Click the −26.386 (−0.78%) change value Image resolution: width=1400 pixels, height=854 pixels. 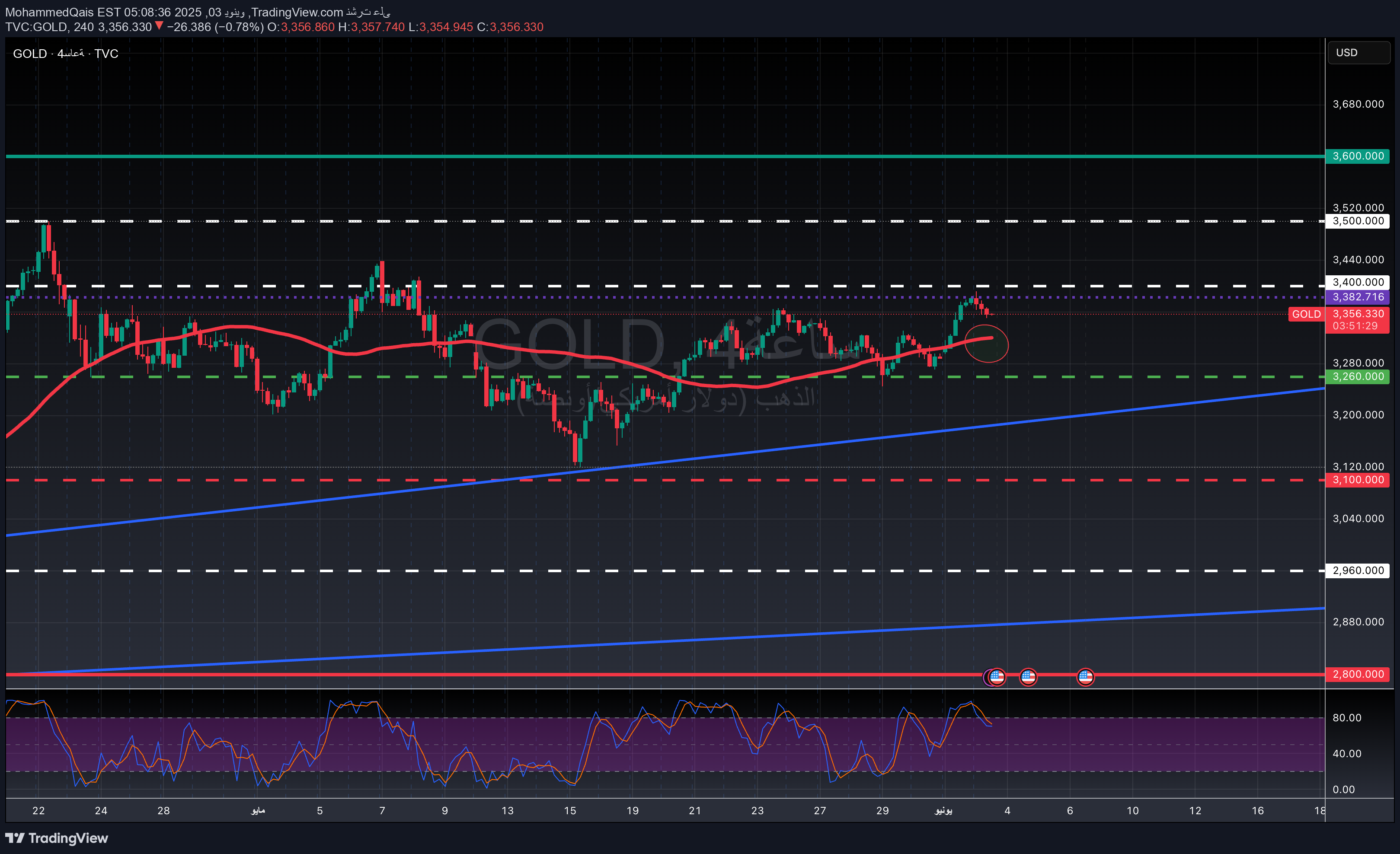click(x=215, y=27)
